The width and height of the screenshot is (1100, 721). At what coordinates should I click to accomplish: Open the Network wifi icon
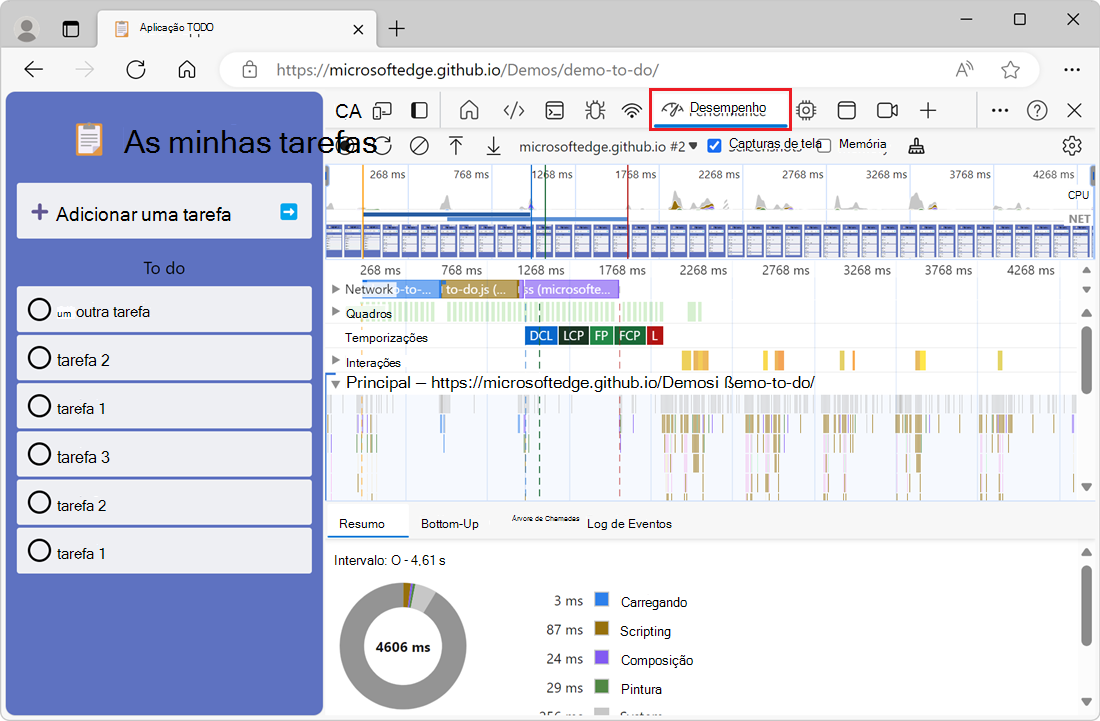(x=632, y=110)
